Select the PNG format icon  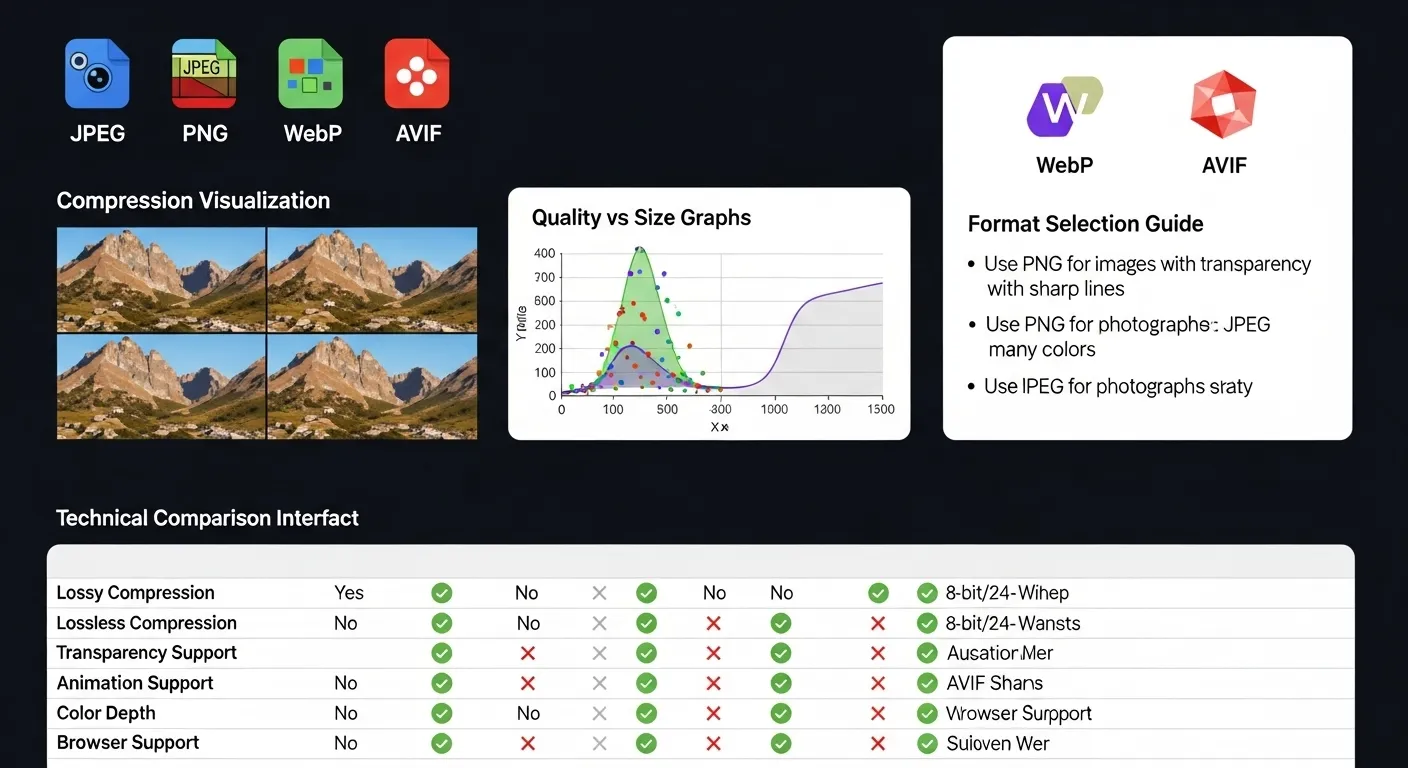[204, 72]
